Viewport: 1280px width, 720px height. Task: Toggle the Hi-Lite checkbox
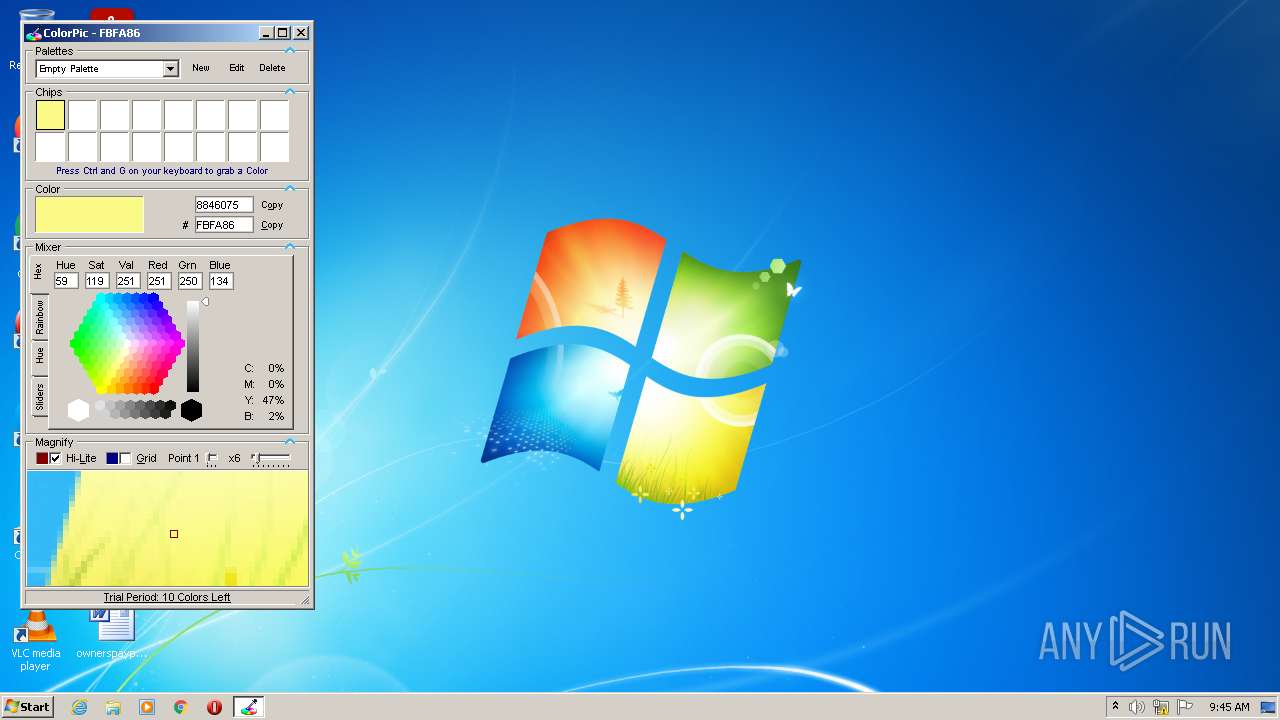click(55, 458)
